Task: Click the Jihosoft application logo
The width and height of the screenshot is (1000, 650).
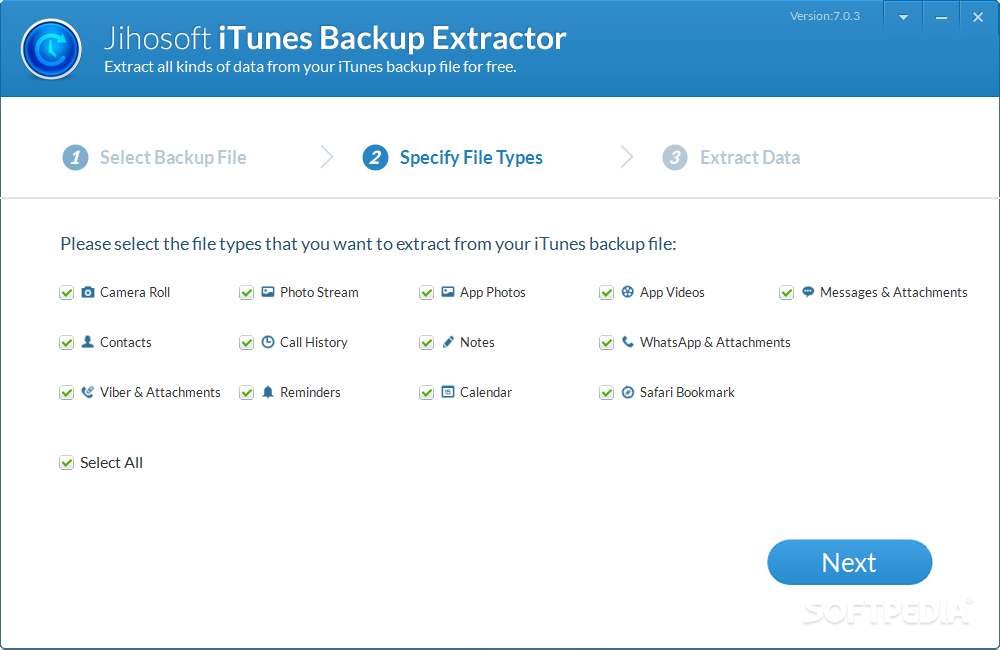Action: coord(51,49)
